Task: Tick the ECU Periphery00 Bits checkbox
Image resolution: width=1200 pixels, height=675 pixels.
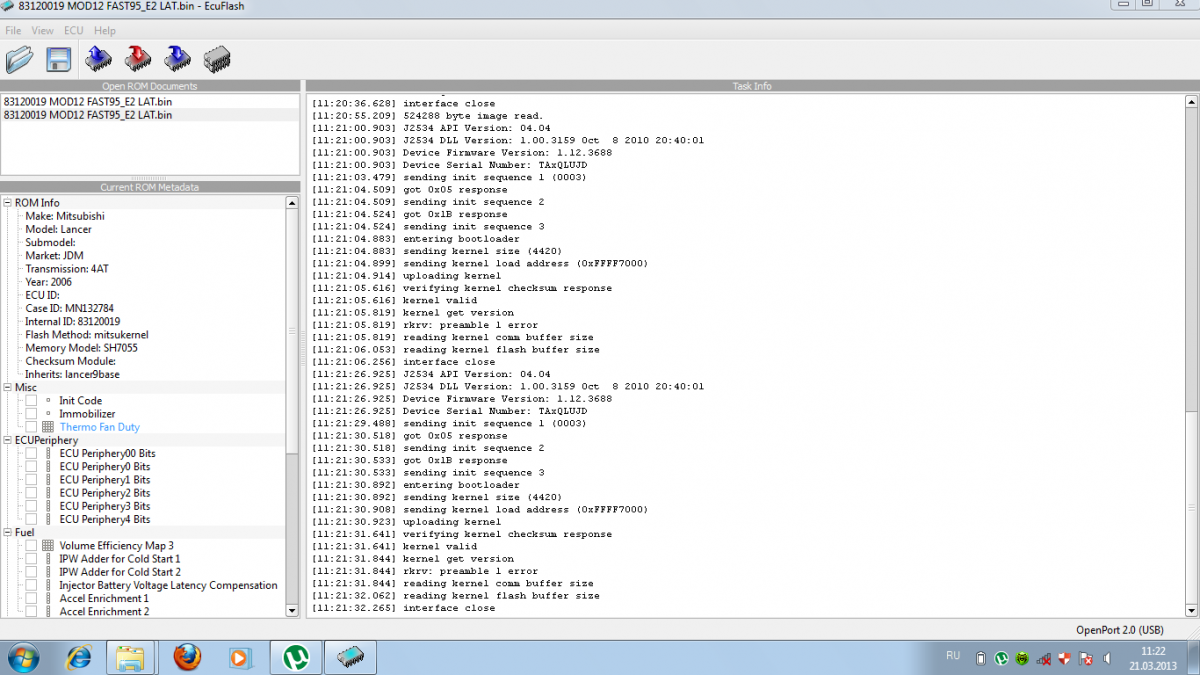Action: 31,453
